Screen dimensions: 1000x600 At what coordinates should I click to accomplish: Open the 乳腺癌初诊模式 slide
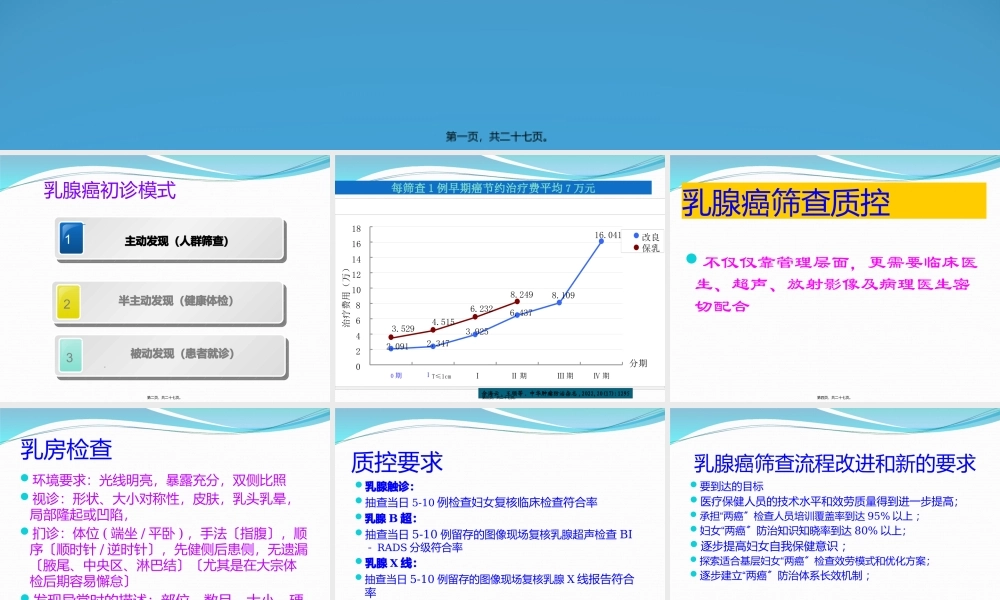[x=108, y=190]
